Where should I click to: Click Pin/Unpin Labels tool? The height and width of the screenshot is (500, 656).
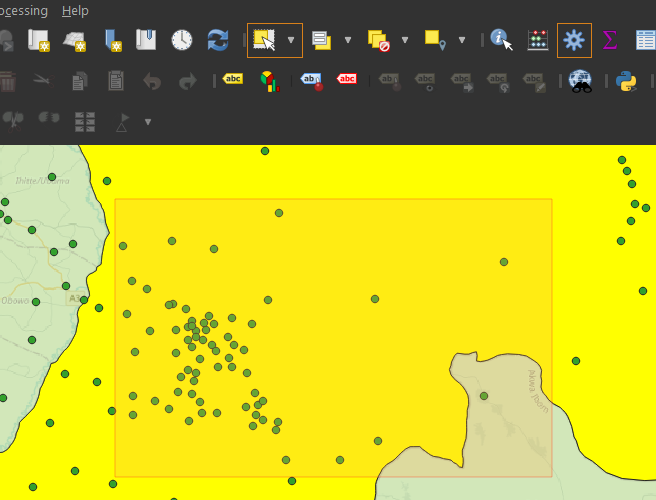pos(390,81)
